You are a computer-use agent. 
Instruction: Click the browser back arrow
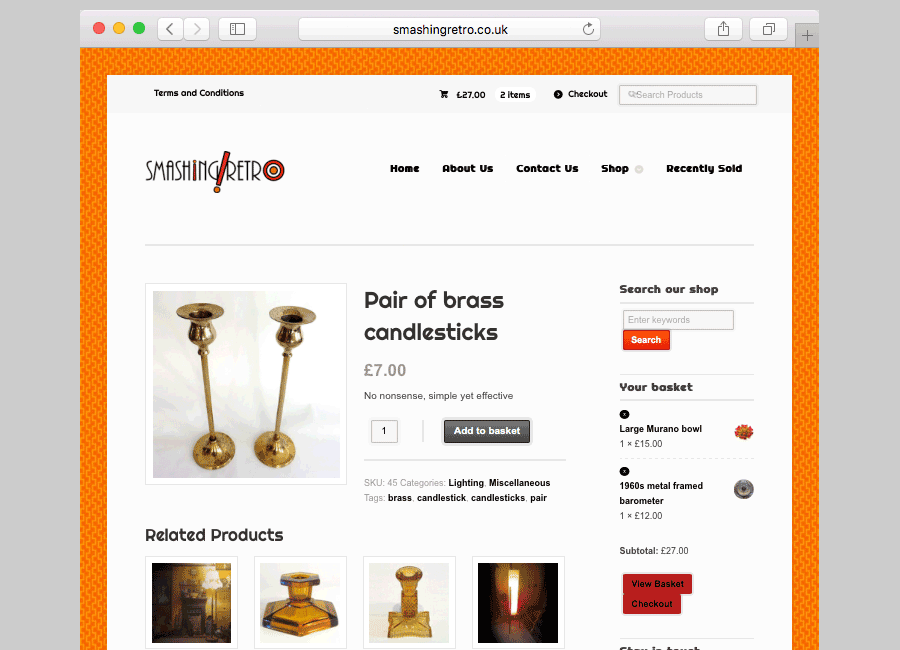point(170,29)
